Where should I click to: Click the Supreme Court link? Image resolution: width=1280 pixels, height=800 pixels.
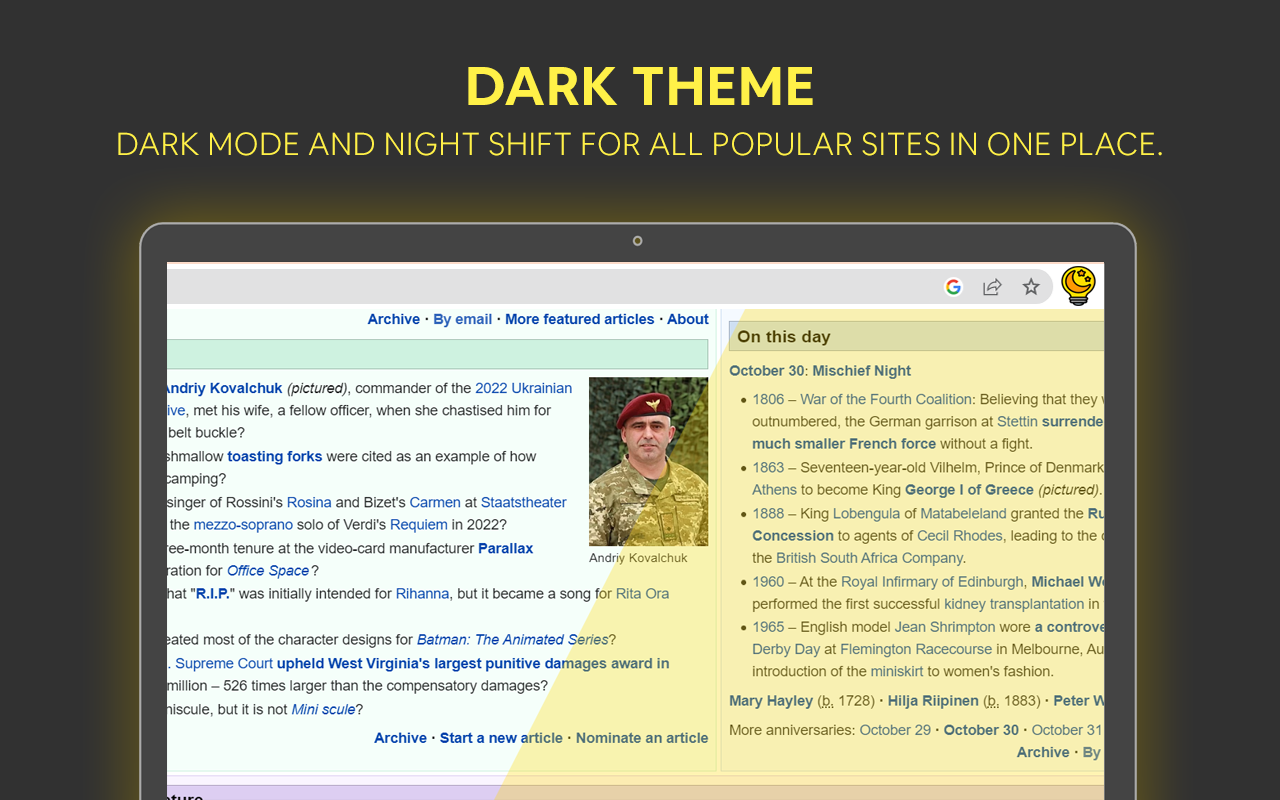pos(224,663)
